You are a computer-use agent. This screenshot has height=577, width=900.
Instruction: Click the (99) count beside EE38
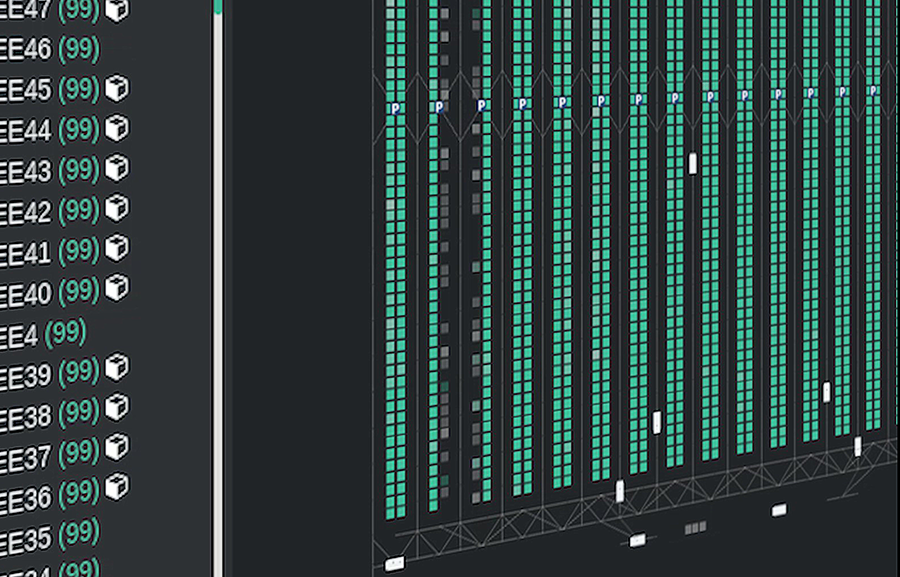[79, 411]
